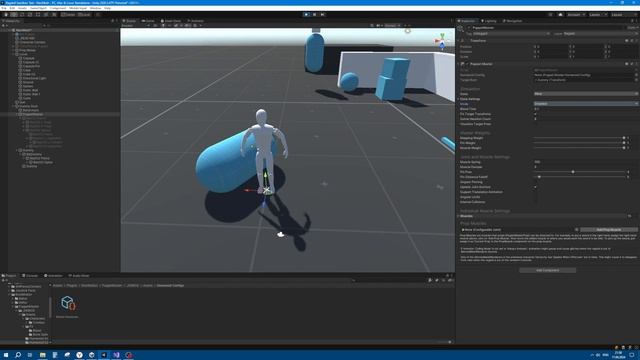Open the File menu
640x360 pixels.
pyautogui.click(x=4, y=8)
